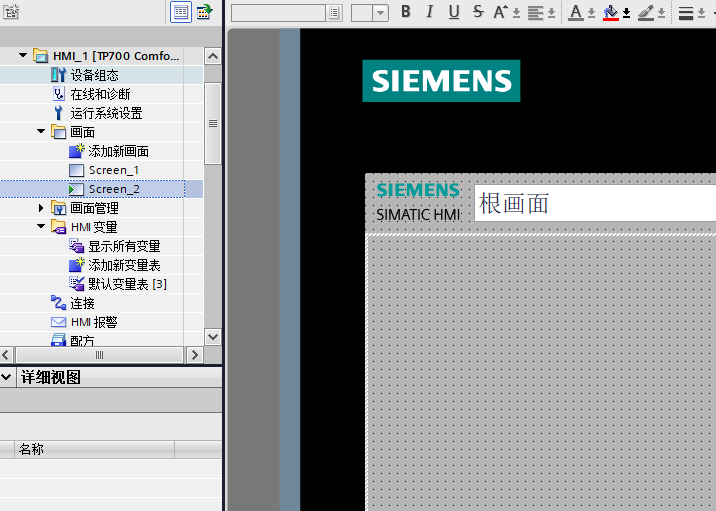Image resolution: width=716 pixels, height=511 pixels.
Task: Click 添加新变量表 to add tag table
Action: coord(124,265)
